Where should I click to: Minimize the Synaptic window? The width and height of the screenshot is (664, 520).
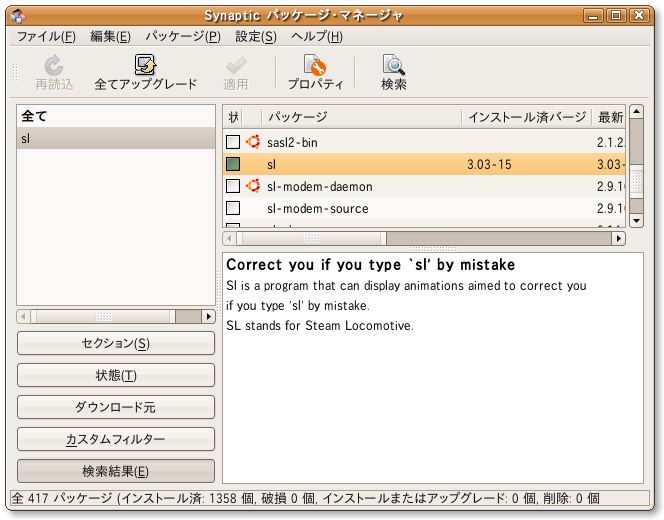tap(593, 16)
